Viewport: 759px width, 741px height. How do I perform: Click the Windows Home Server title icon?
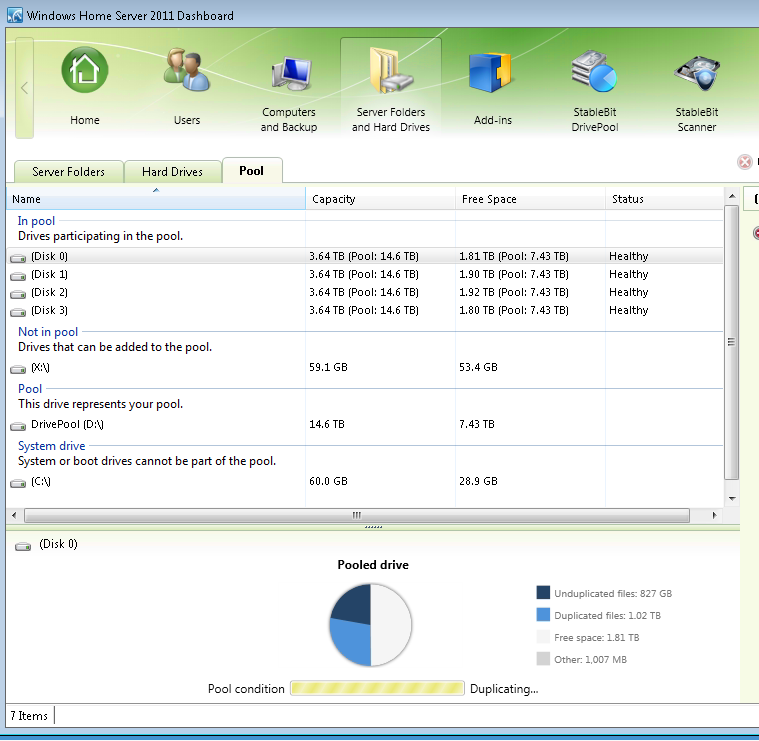[x=15, y=15]
